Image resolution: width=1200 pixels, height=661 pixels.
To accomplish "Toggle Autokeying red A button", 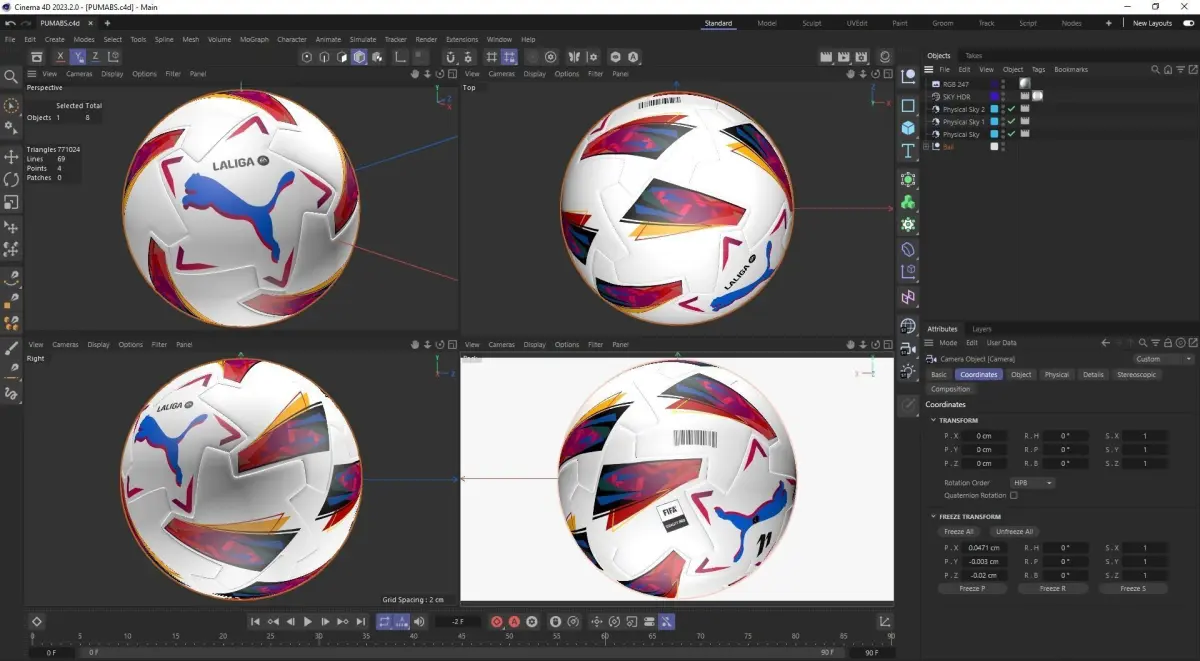I will tap(514, 622).
